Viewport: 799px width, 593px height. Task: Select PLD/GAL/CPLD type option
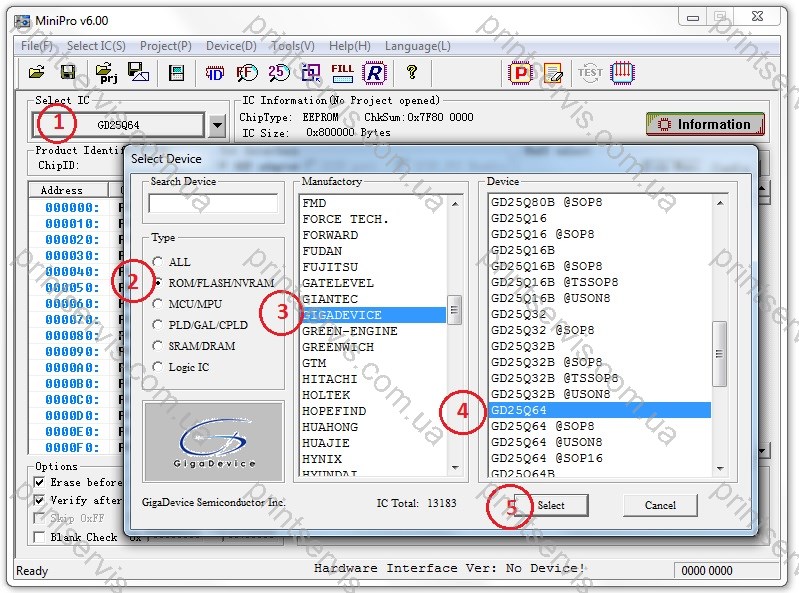pos(158,325)
